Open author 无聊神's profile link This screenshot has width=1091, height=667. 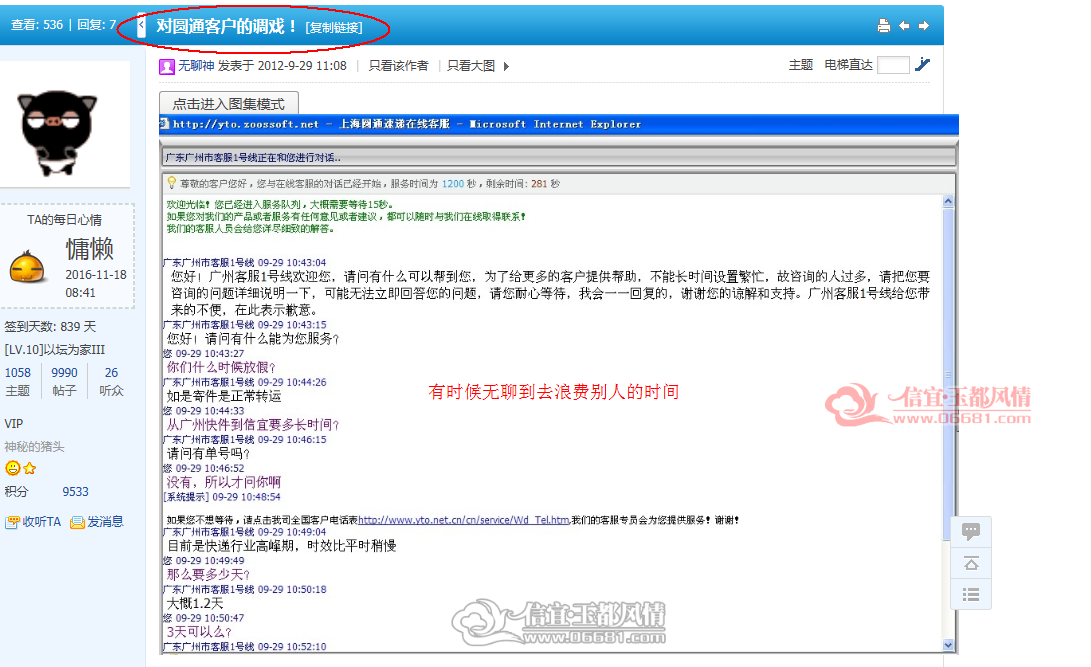tap(196, 65)
